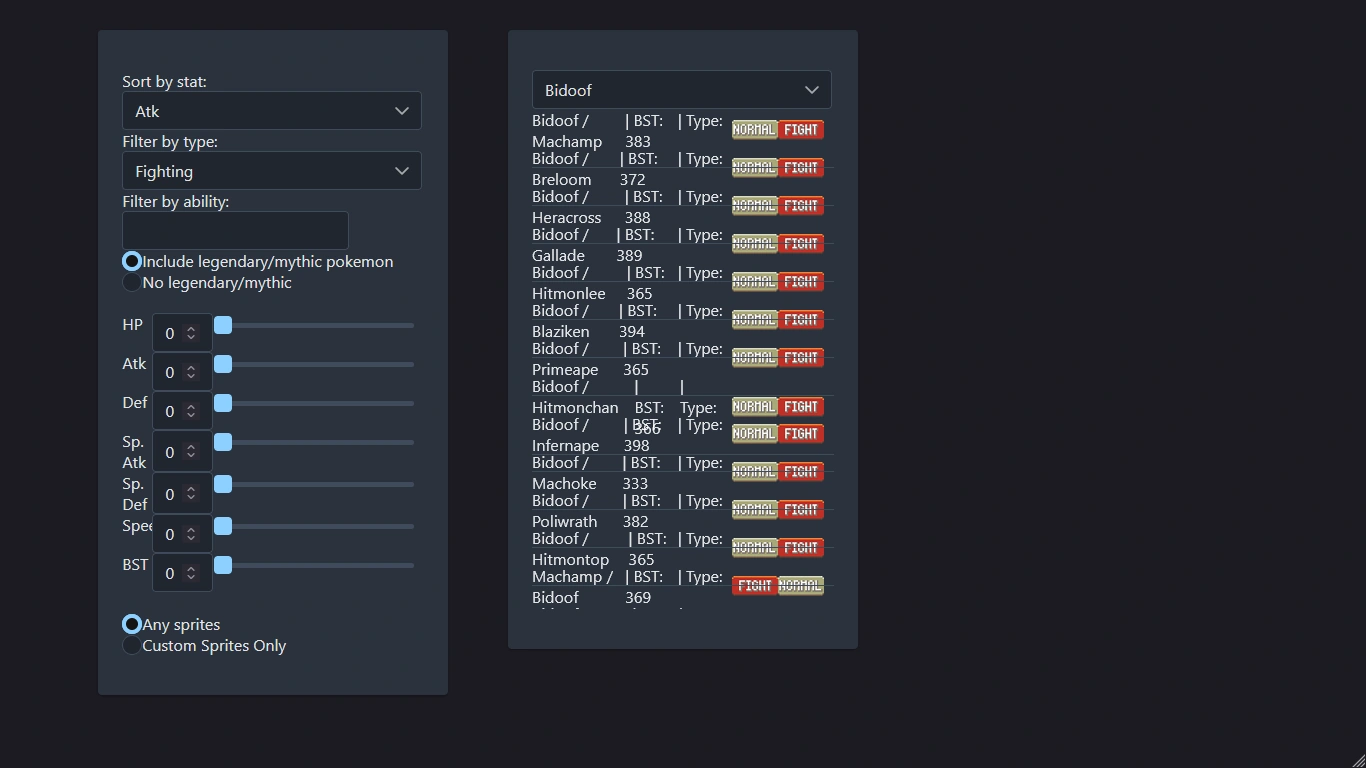
Task: Click FIGHT type badge in Machoke row
Action: [x=801, y=472]
